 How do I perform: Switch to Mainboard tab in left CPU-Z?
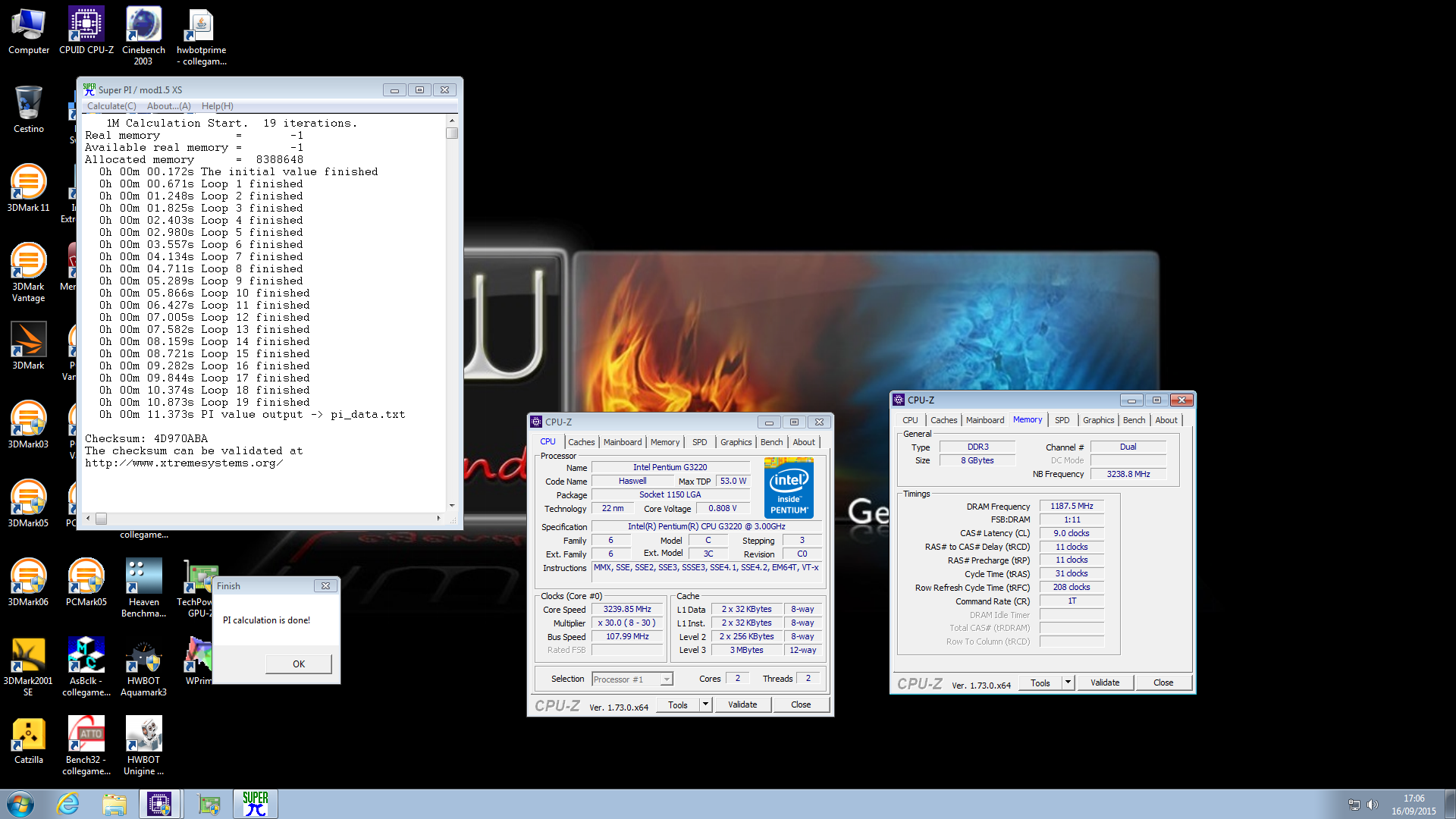(x=622, y=442)
